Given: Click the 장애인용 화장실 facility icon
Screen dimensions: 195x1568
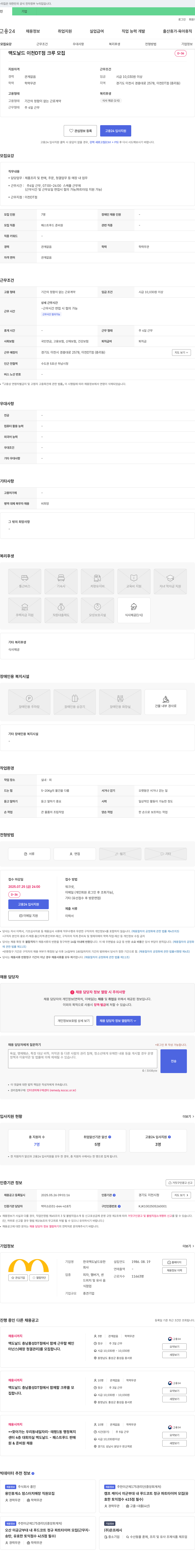Looking at the screenshot, I should click(120, 702).
